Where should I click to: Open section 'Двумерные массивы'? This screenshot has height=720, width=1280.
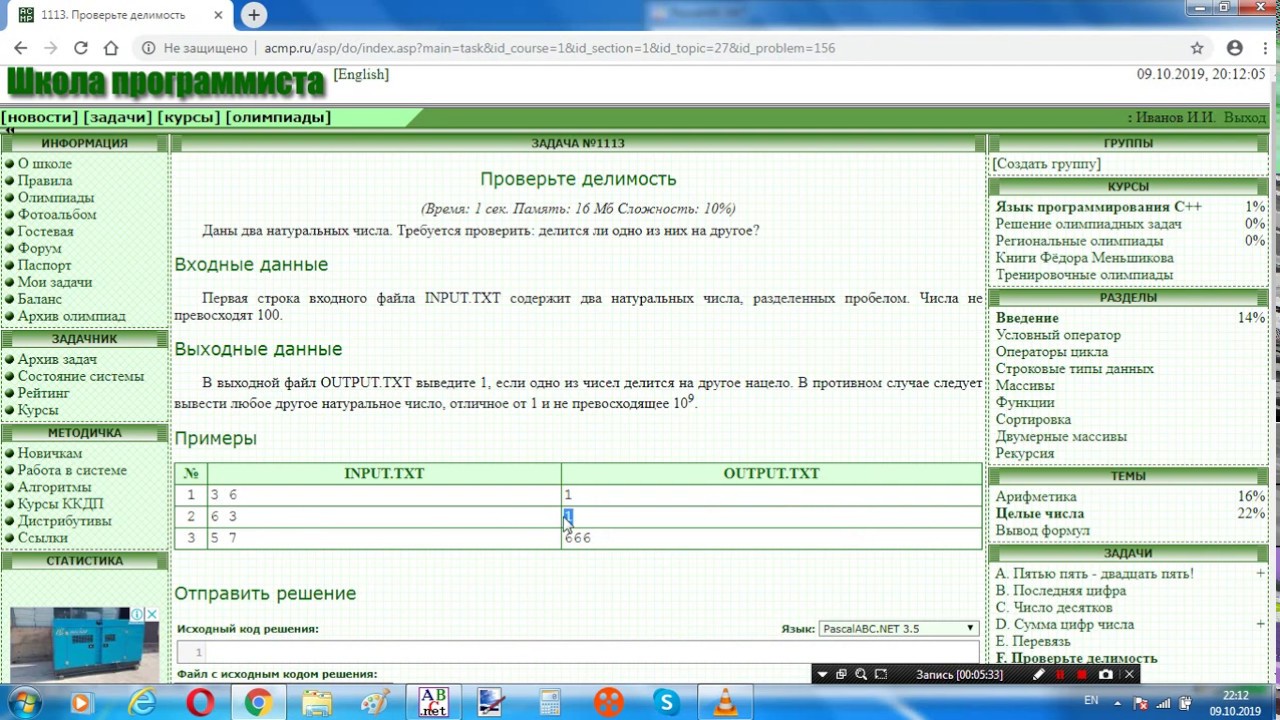(1061, 437)
